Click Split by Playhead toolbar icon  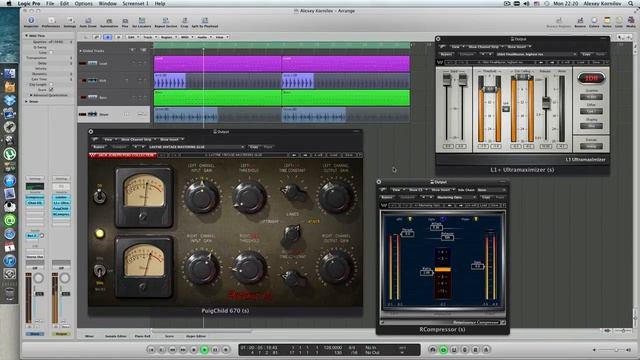[x=205, y=22]
